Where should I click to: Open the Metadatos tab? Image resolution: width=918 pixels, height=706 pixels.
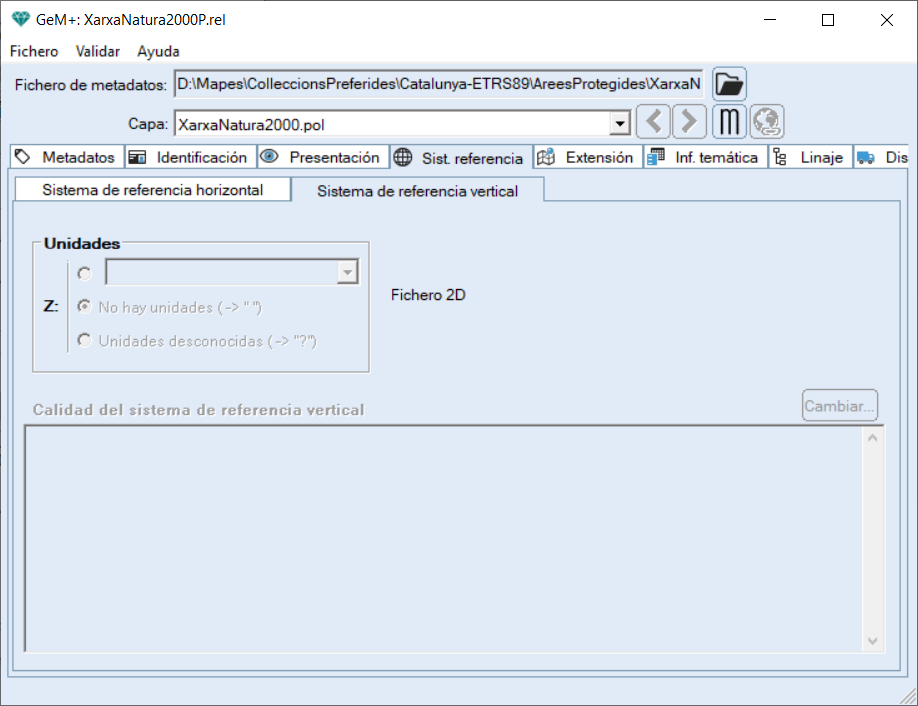click(67, 158)
